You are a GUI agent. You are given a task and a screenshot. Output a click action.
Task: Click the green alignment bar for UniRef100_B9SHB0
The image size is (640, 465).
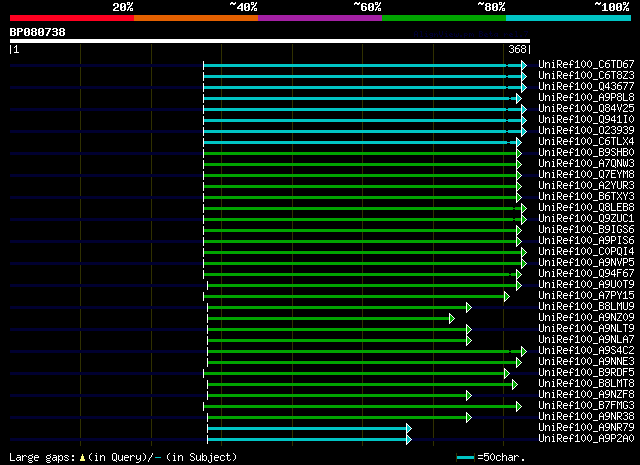360,154
